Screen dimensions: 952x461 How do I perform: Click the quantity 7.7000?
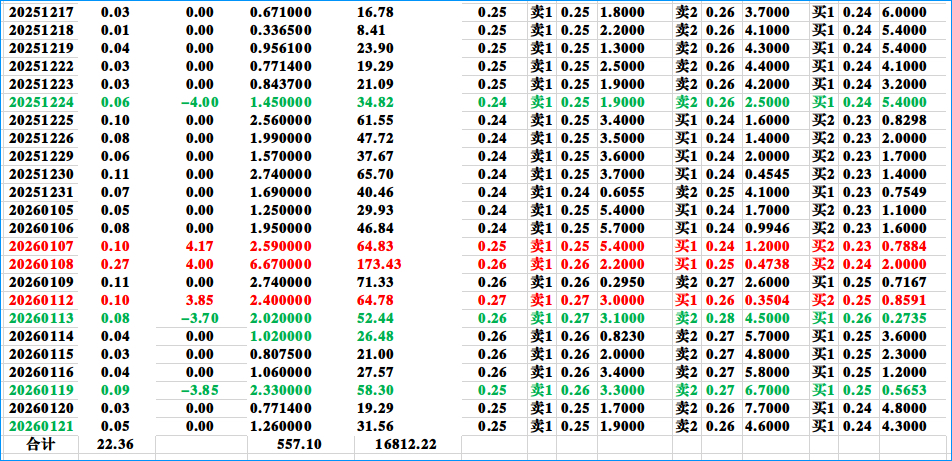coord(768,408)
